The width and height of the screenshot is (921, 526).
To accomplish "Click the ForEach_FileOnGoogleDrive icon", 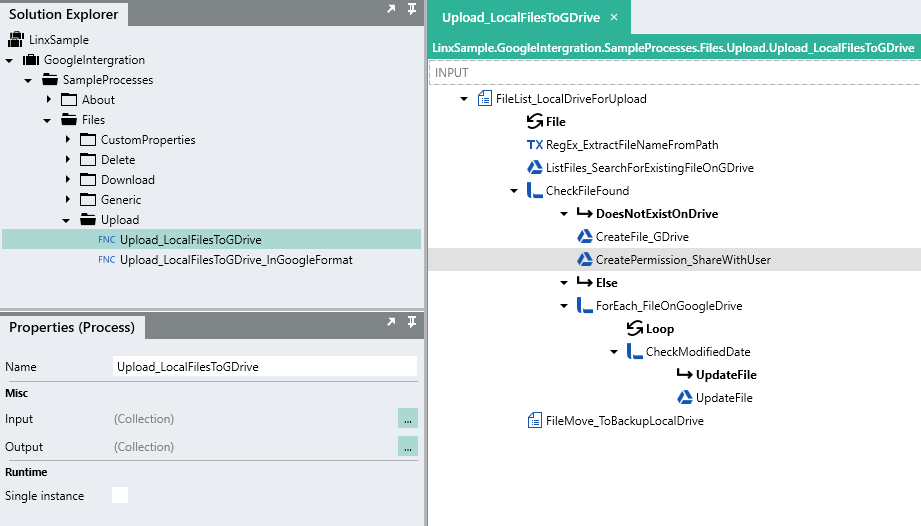I will click(584, 305).
